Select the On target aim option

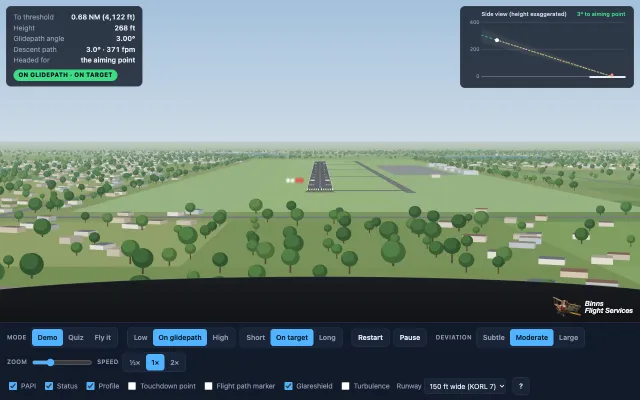(292, 338)
